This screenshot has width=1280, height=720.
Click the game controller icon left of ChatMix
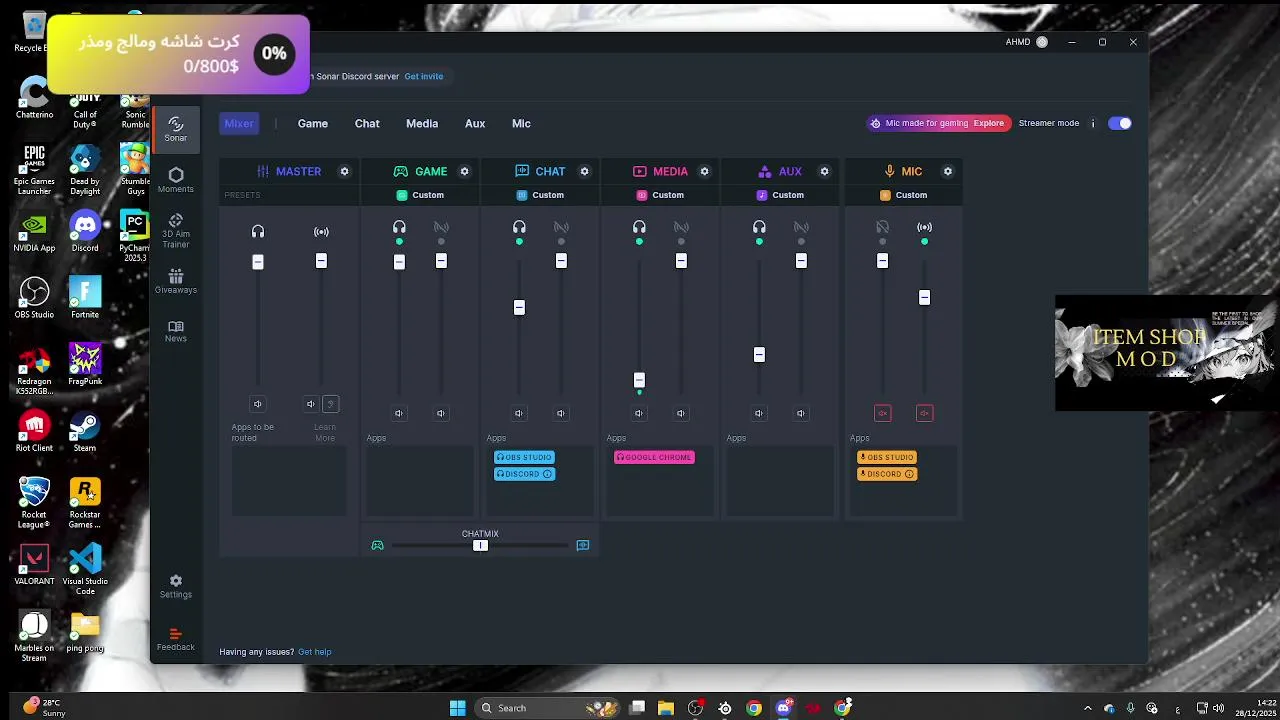click(377, 545)
